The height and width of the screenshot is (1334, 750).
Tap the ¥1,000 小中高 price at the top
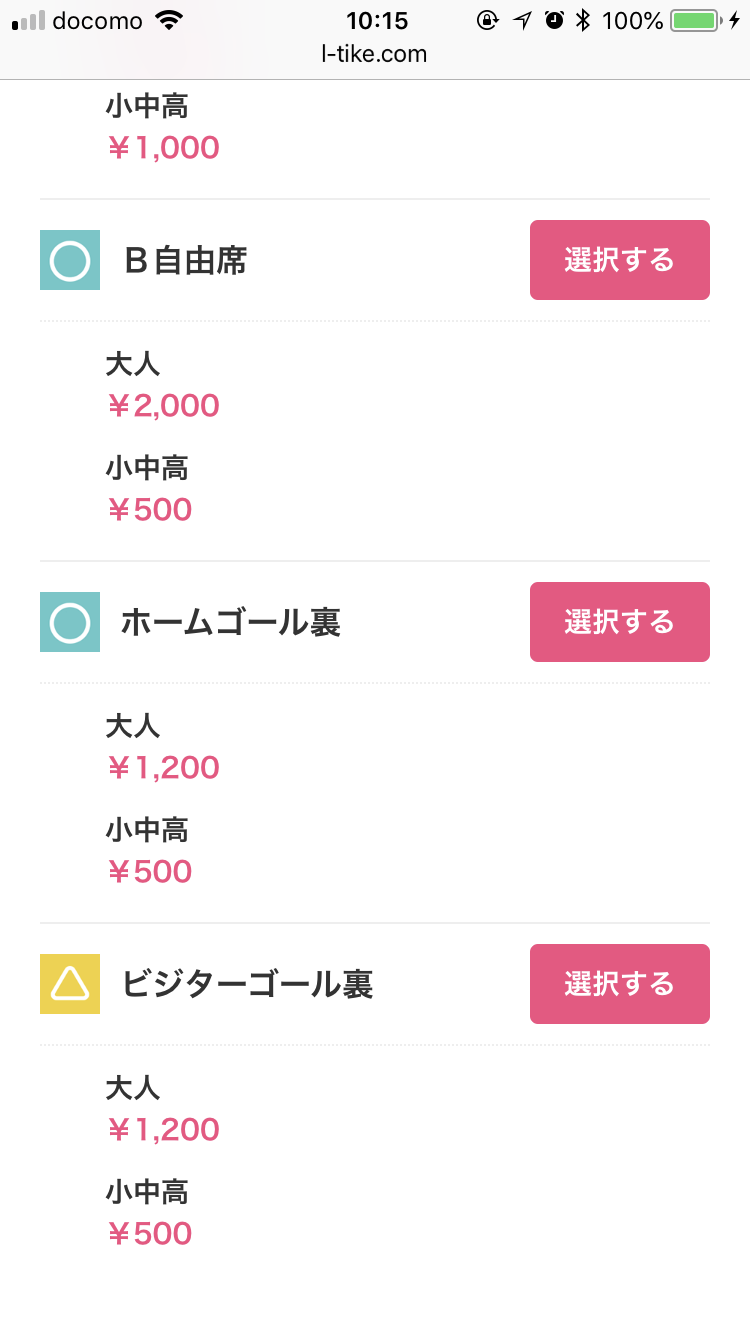[x=163, y=148]
